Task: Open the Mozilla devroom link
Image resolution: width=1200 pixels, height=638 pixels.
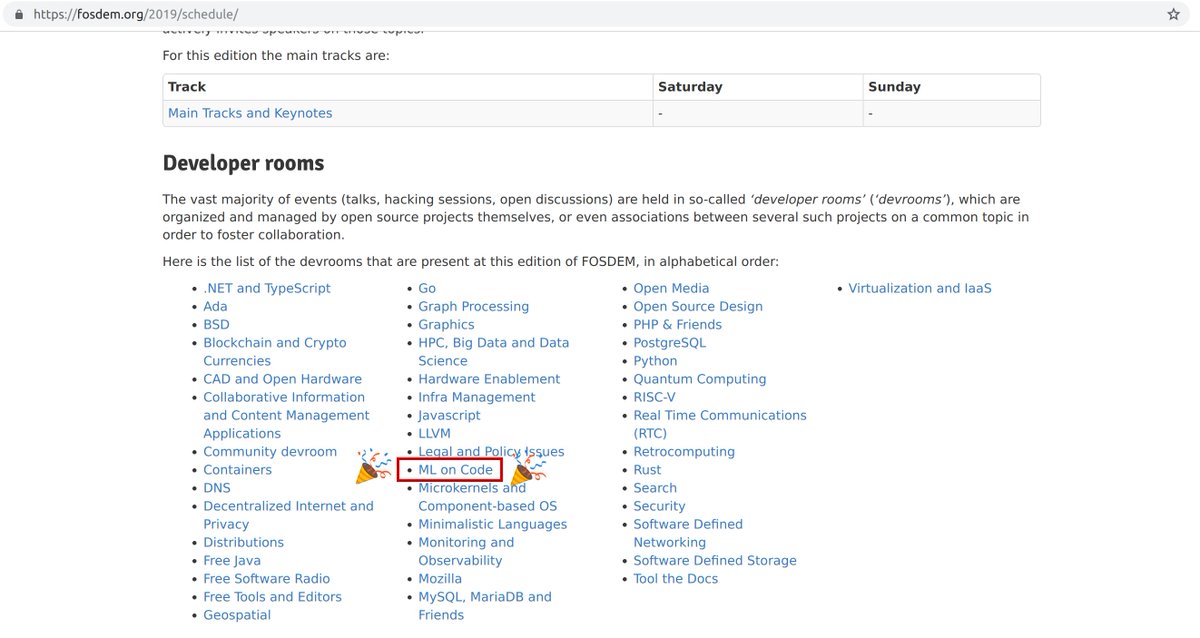Action: pos(440,578)
